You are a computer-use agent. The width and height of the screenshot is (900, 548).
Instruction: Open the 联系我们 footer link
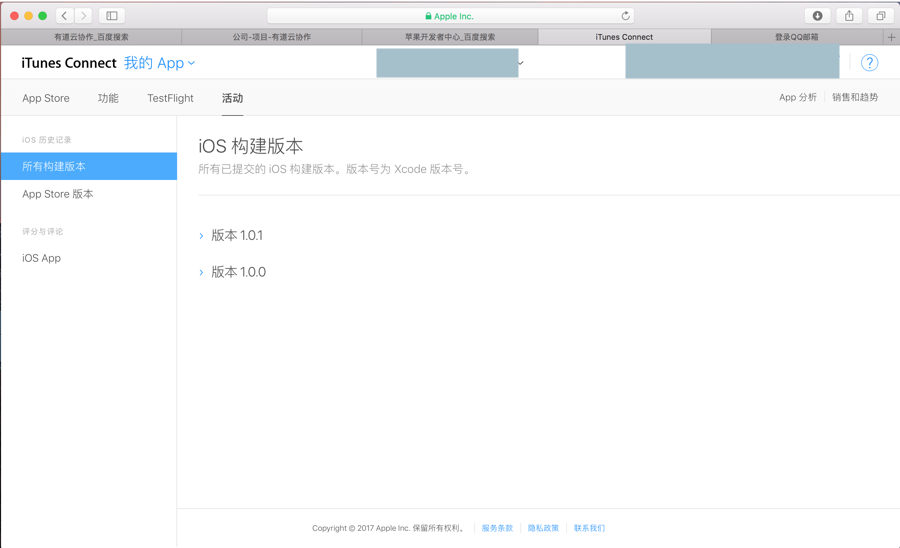click(x=589, y=528)
